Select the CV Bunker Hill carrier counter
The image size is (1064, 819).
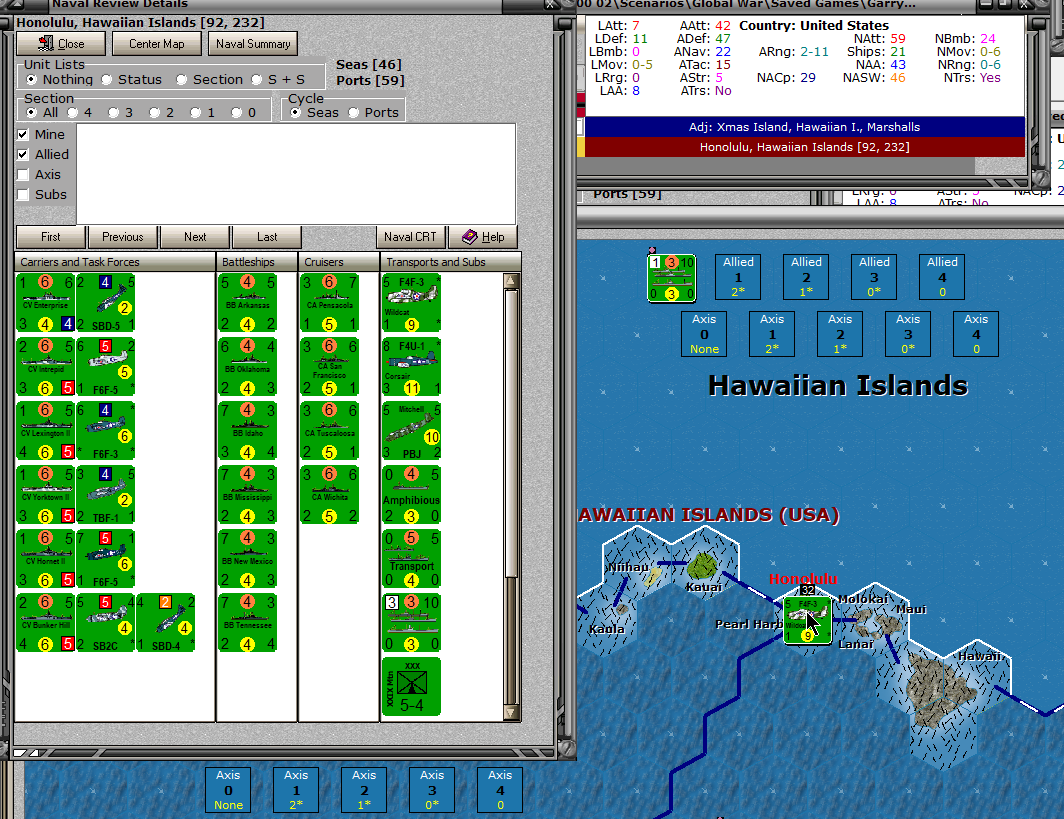45,622
